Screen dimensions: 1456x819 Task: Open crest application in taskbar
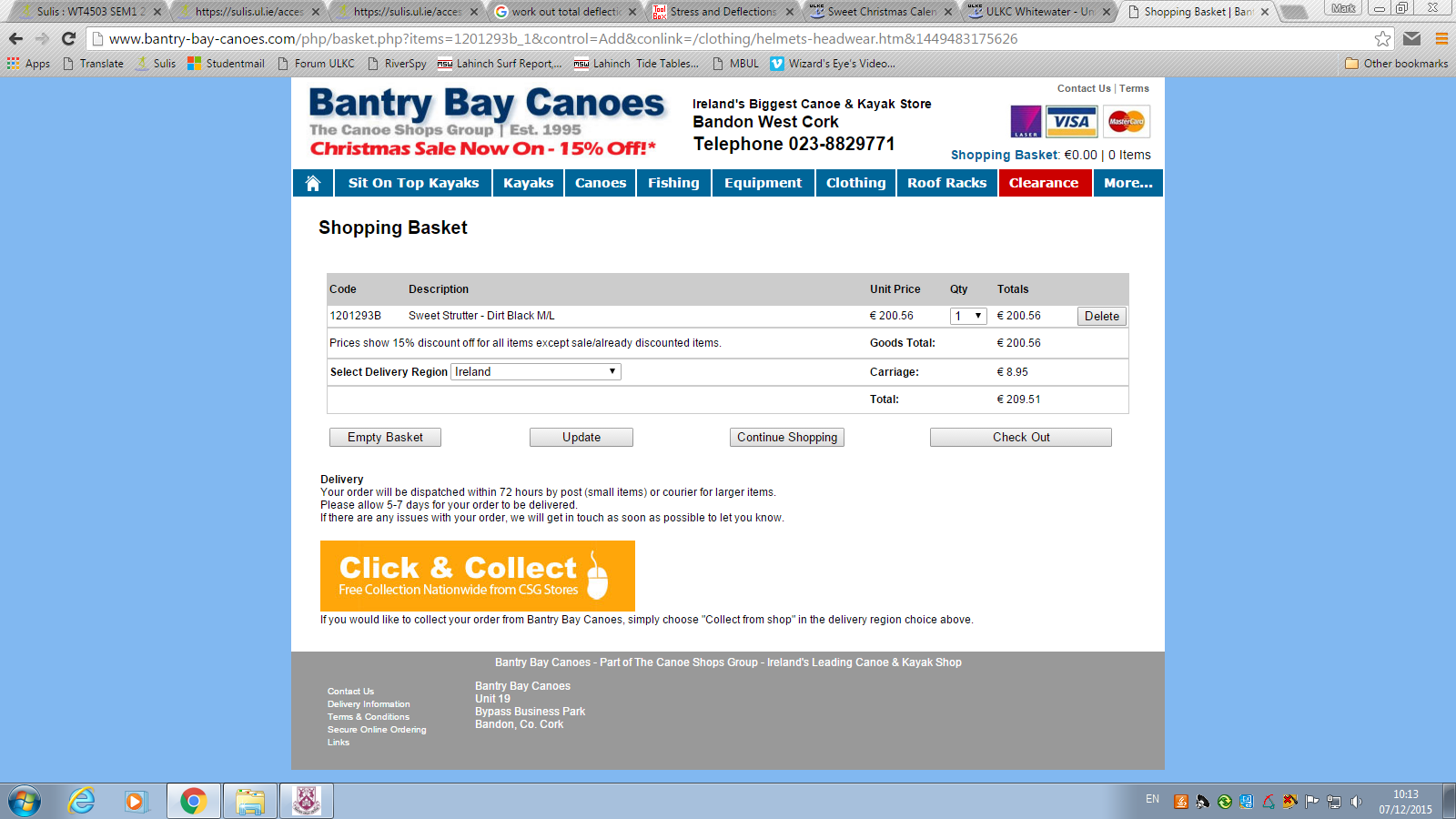[x=307, y=802]
